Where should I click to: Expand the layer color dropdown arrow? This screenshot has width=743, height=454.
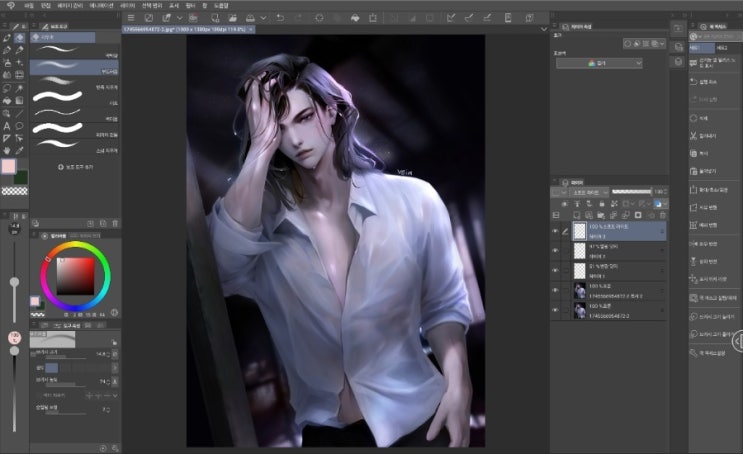(663, 204)
